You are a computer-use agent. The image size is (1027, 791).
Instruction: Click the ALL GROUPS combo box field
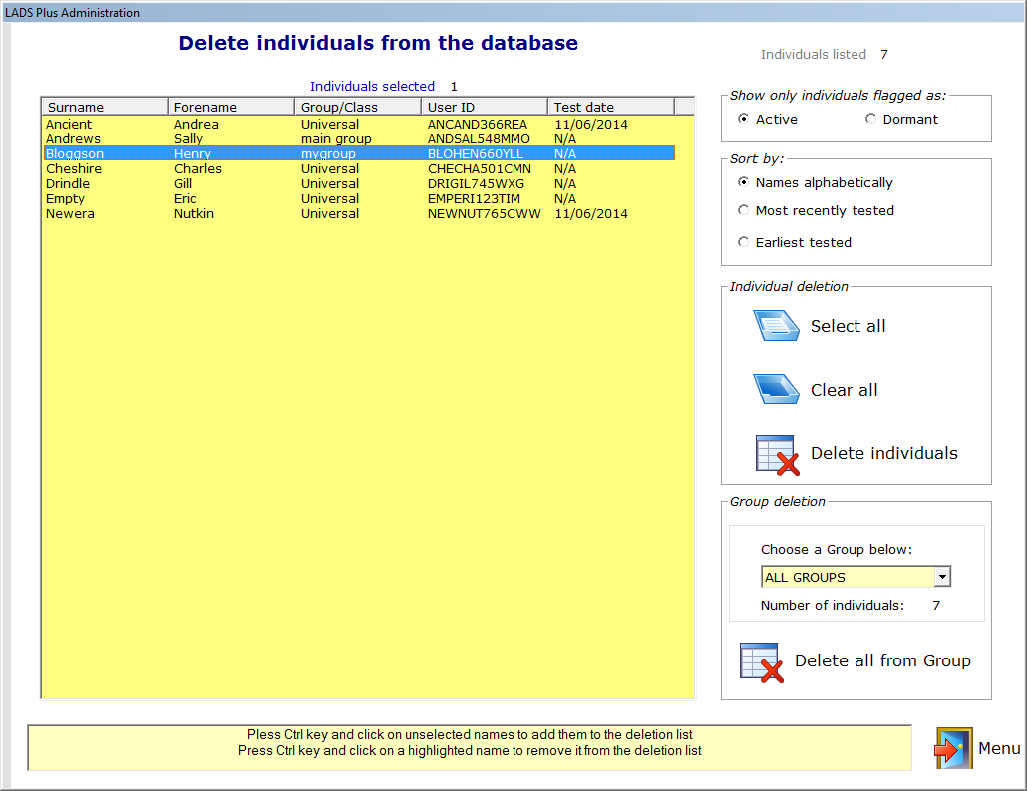point(855,577)
